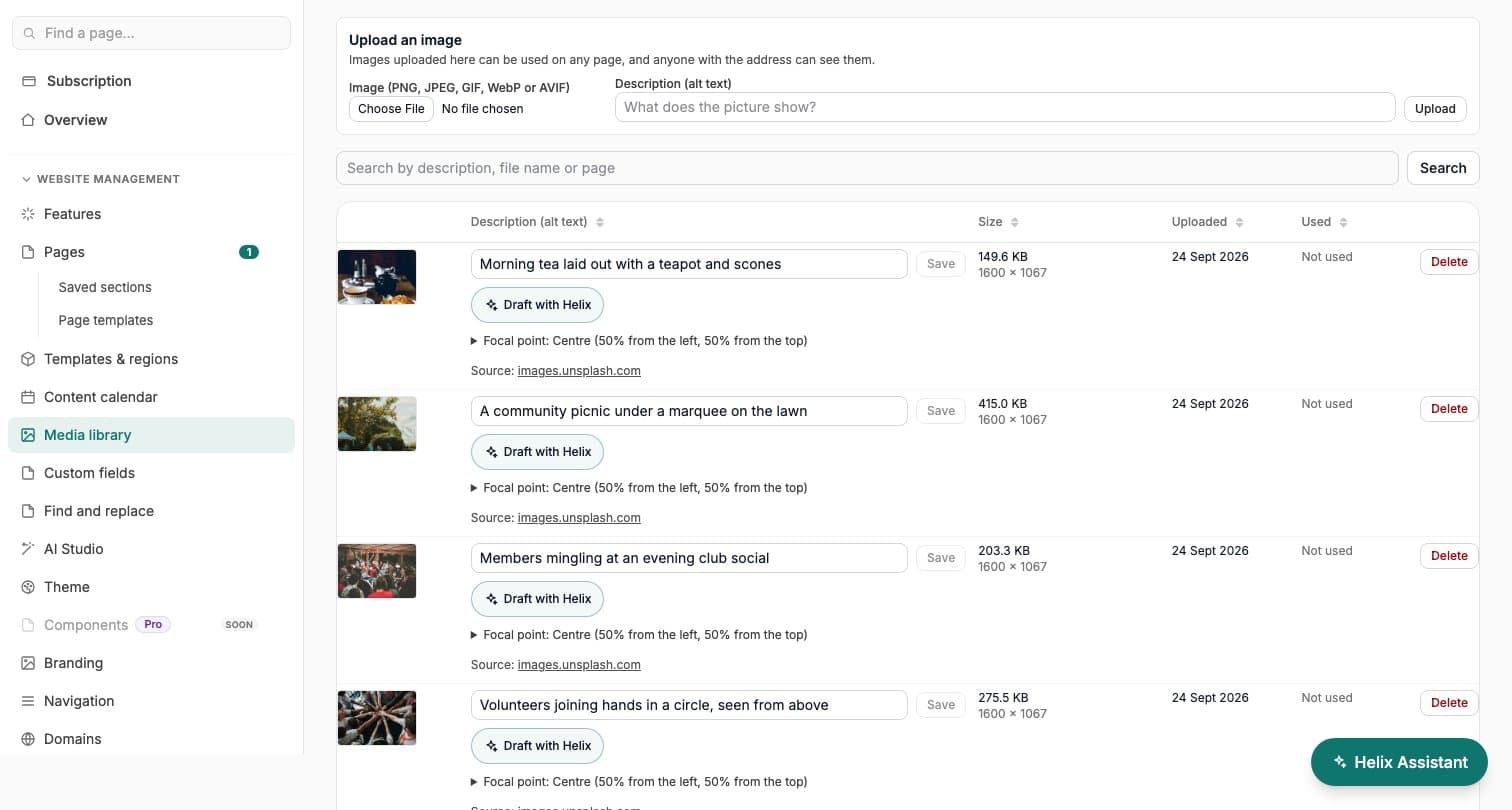Click the Navigation hamburger icon
Viewport: 1512px width, 810px height.
(28, 701)
